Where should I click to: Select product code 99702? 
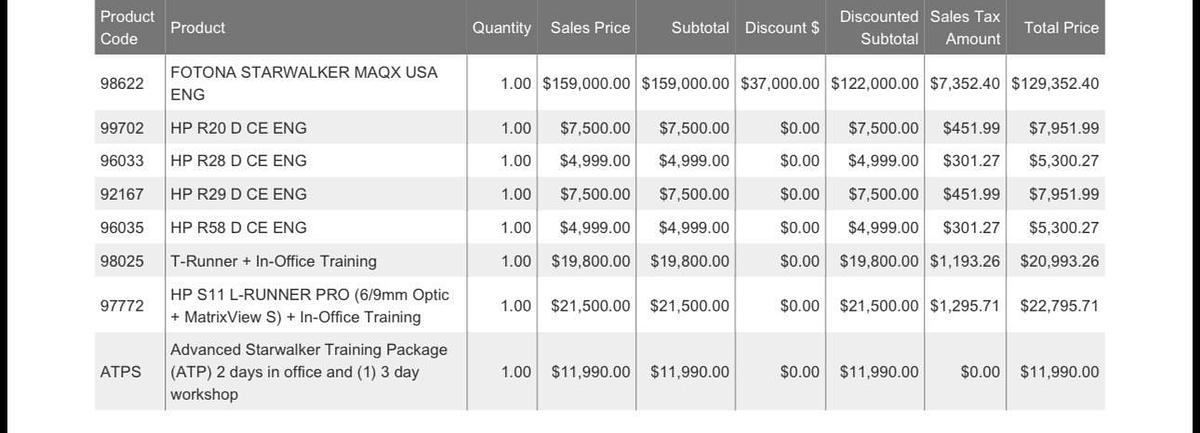(122, 128)
